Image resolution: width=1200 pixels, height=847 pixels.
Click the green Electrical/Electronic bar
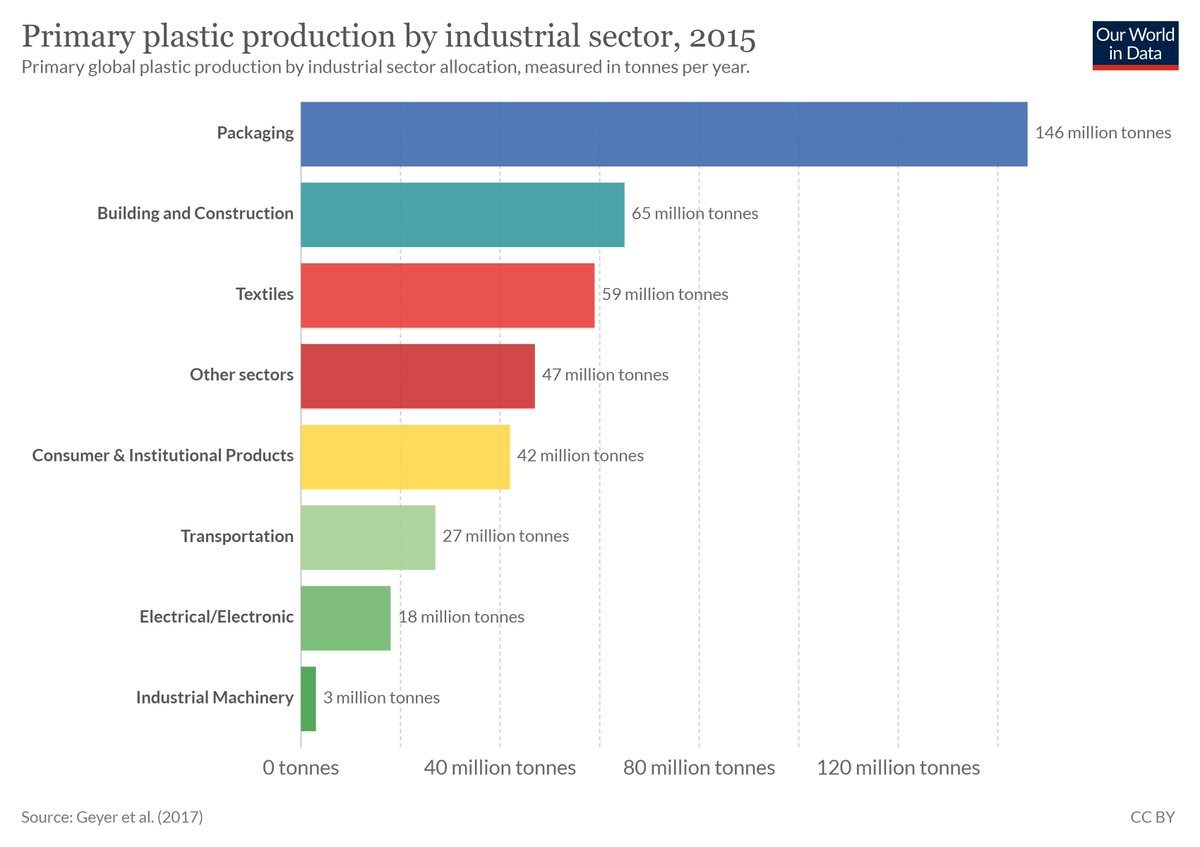tap(346, 618)
